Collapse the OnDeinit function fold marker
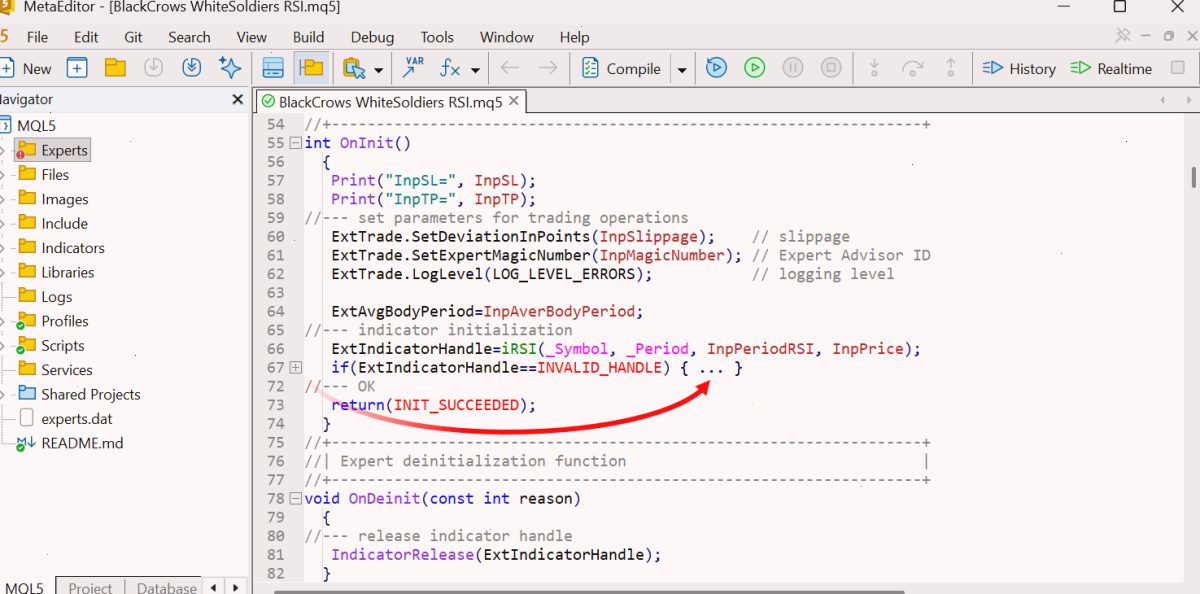The width and height of the screenshot is (1200, 594). click(295, 498)
